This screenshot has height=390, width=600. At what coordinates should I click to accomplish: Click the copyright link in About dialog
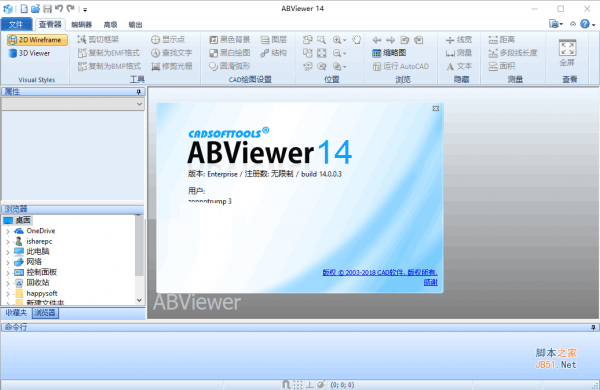click(x=380, y=272)
